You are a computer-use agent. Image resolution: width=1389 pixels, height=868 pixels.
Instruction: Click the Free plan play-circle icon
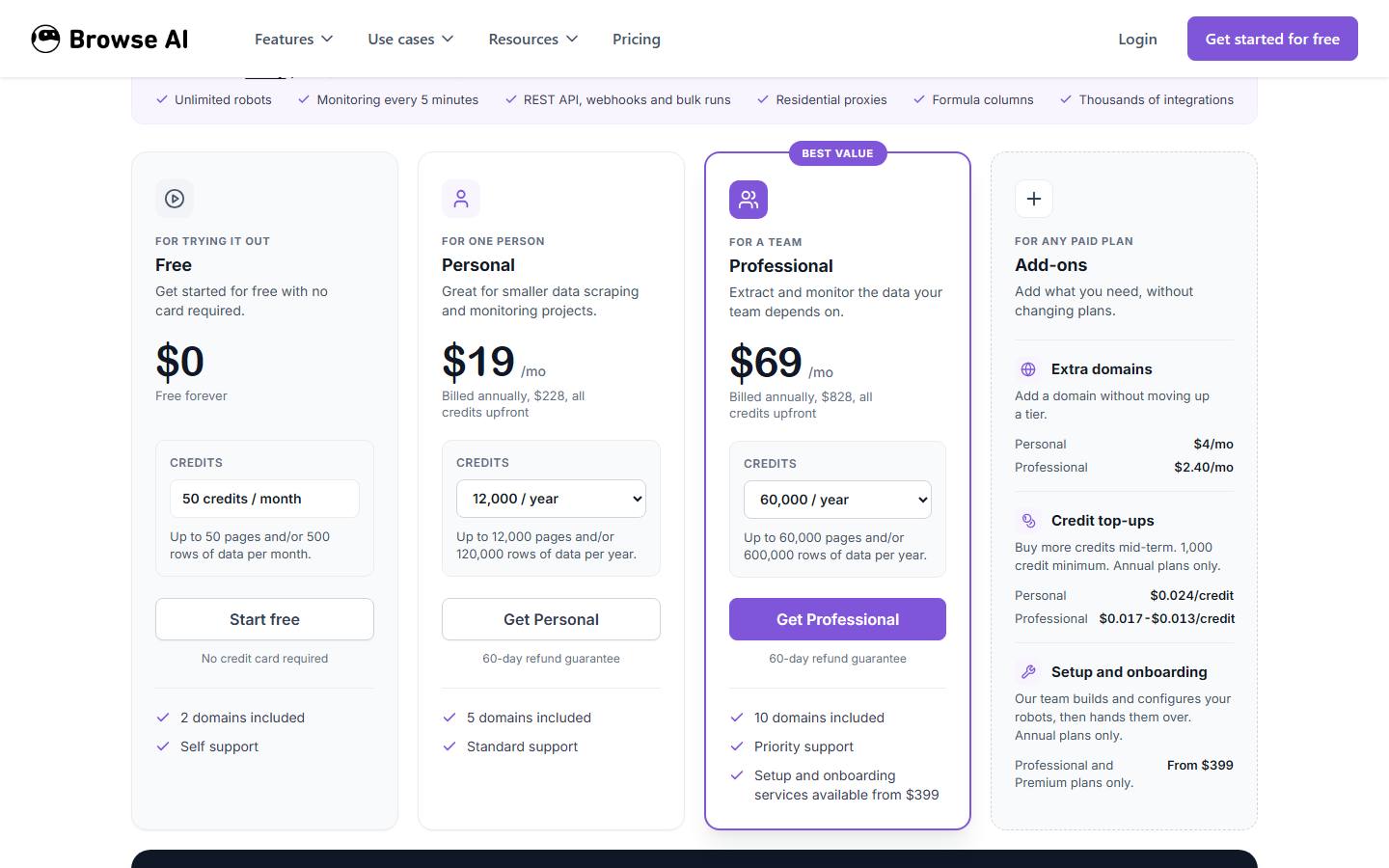175,199
